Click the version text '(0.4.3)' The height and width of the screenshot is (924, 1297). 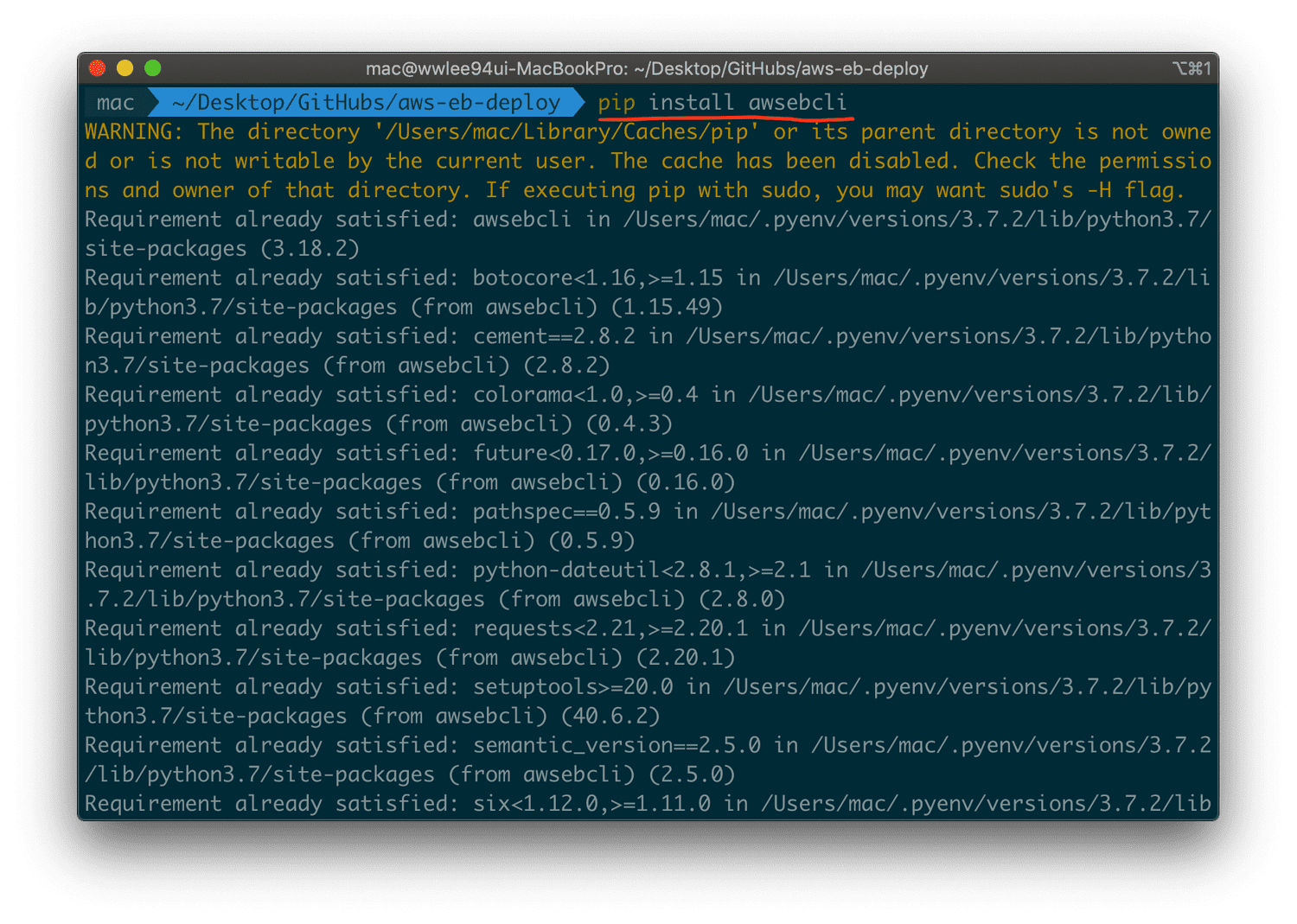629,424
